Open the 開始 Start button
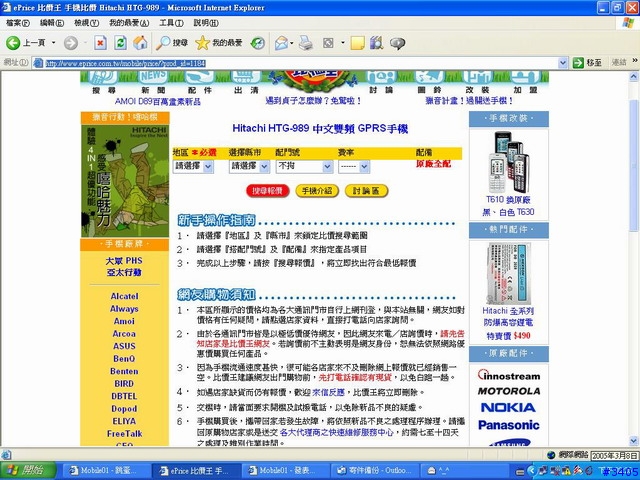 28,471
